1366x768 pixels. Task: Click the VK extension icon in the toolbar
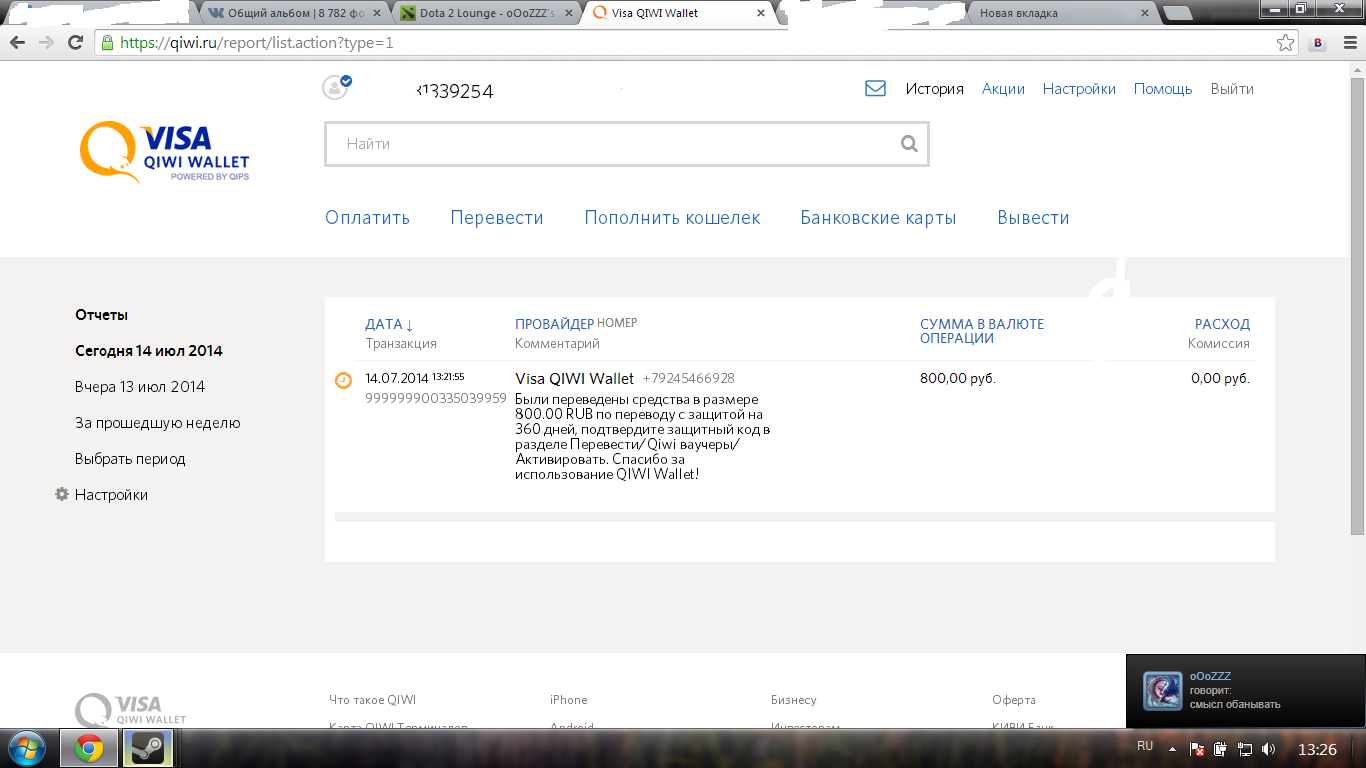tap(1318, 43)
